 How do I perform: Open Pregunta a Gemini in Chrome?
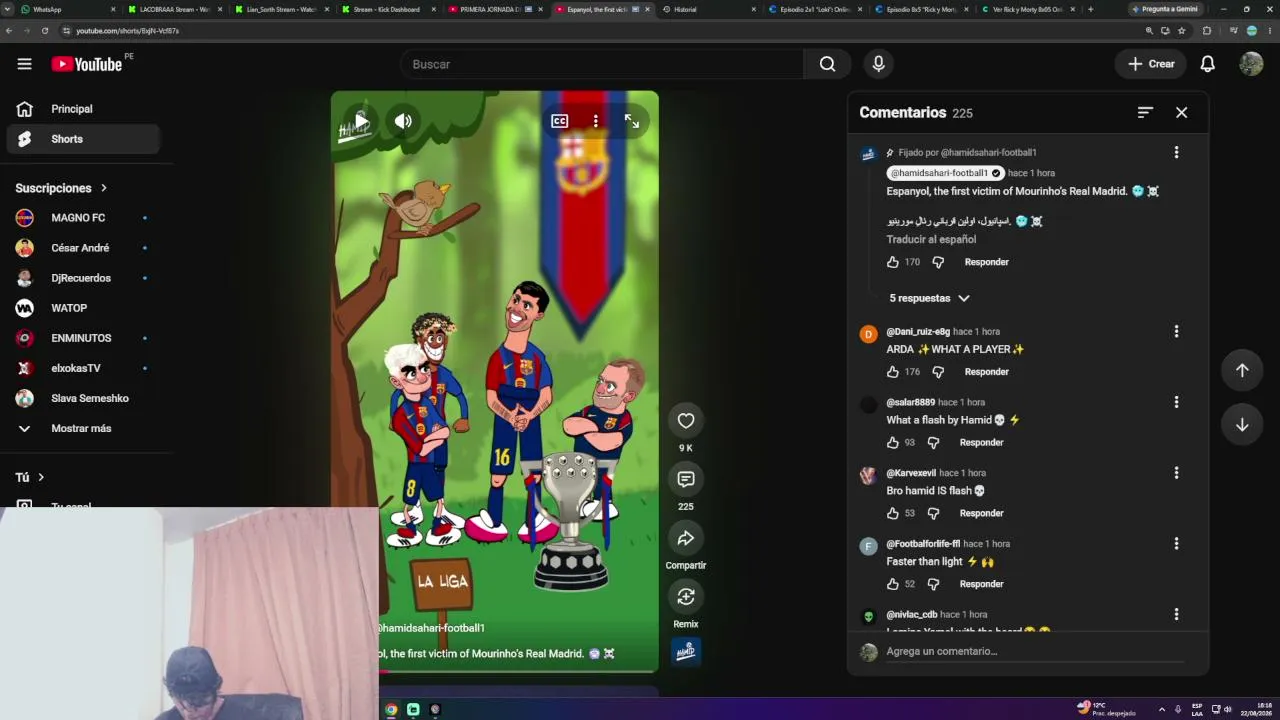1165,9
